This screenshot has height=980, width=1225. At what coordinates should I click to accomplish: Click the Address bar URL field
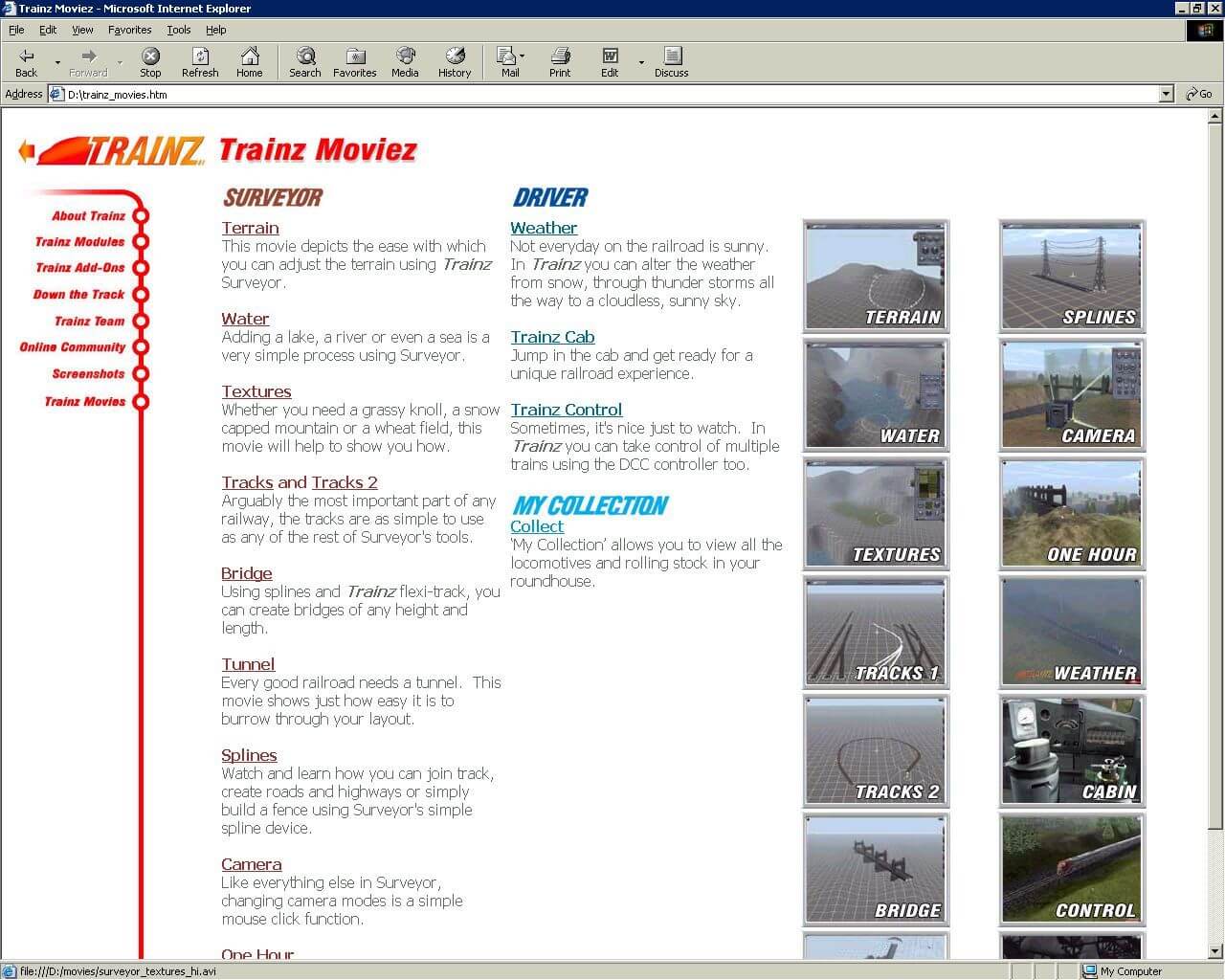(x=611, y=94)
